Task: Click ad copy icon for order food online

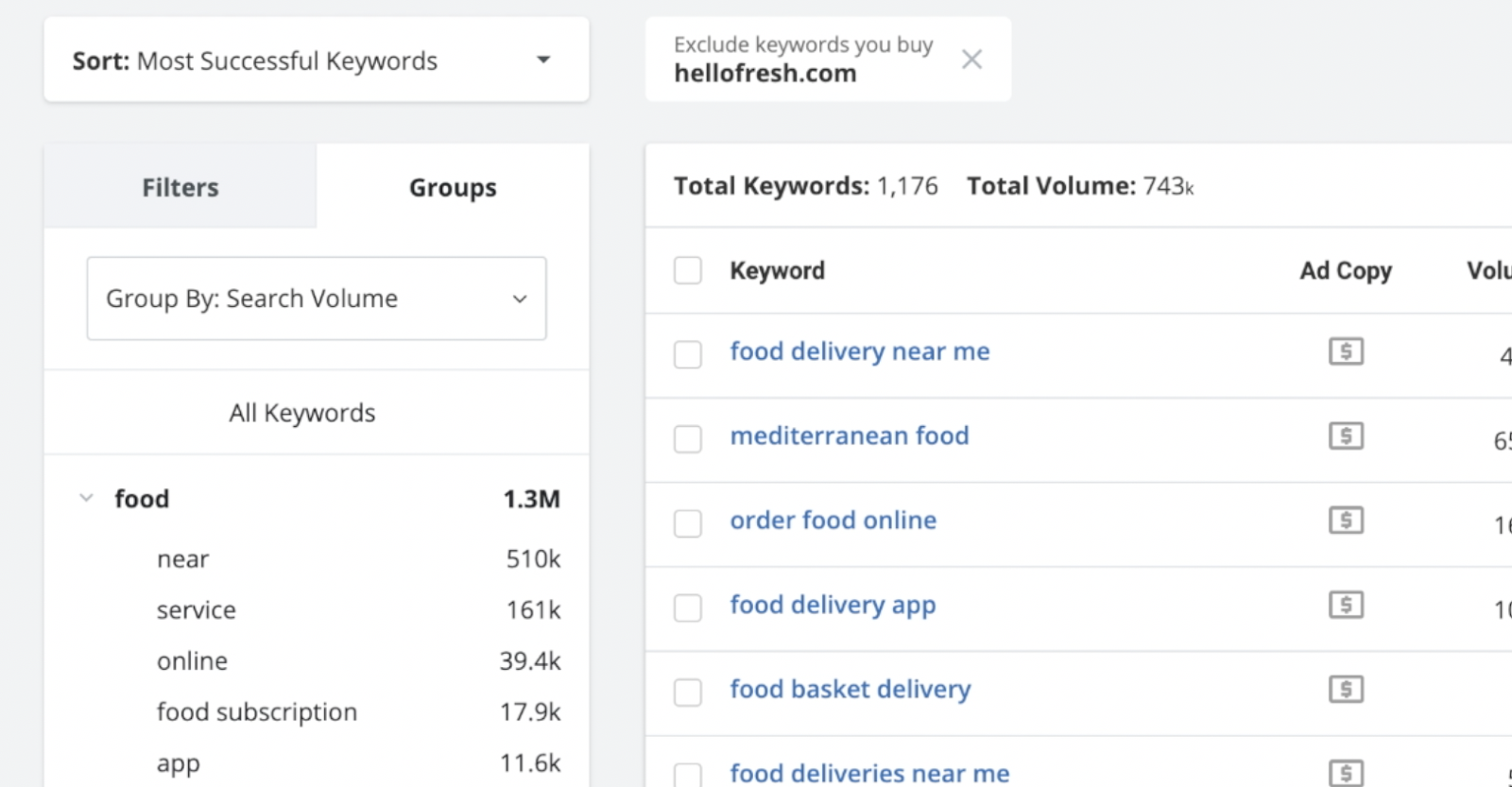Action: click(x=1346, y=521)
